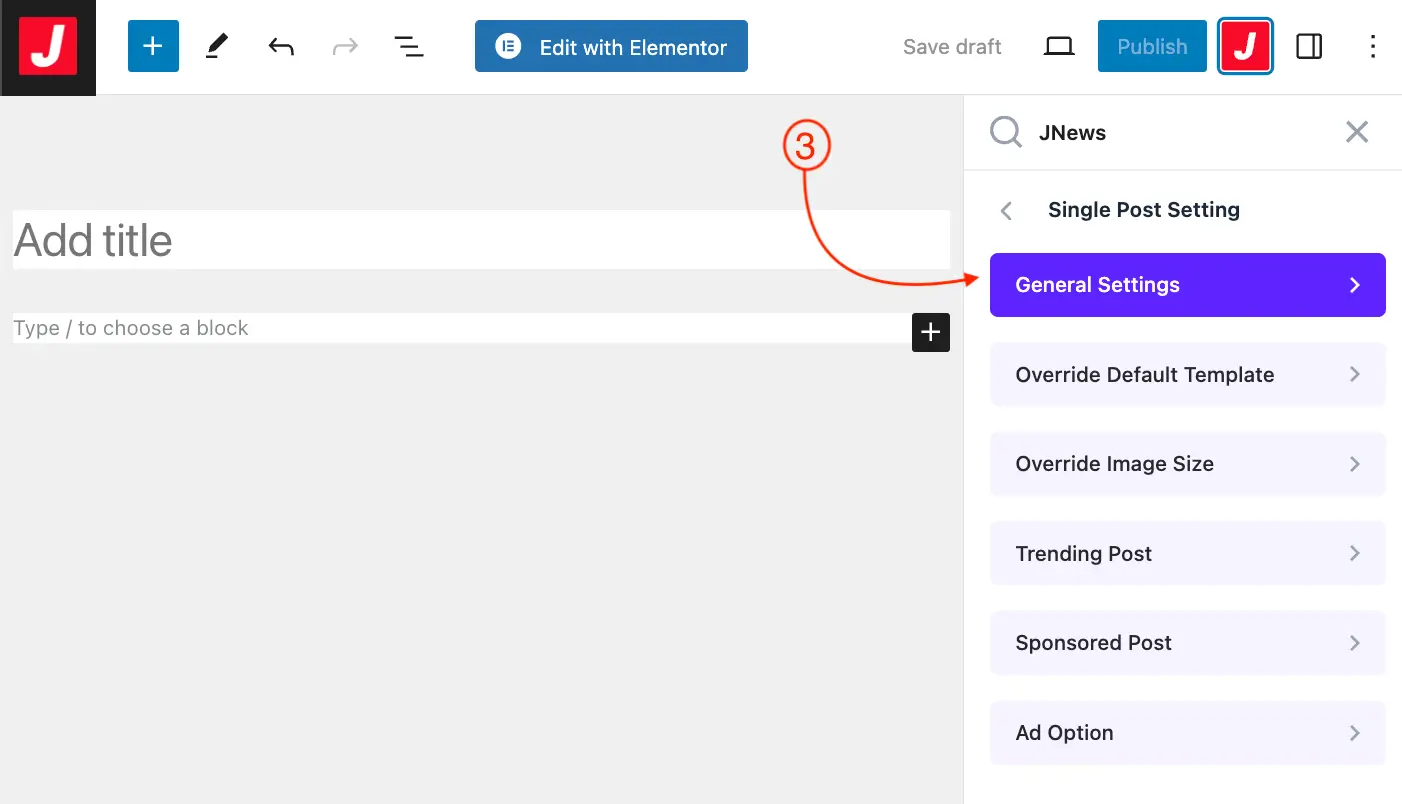The width and height of the screenshot is (1402, 804).
Task: Open General Settings section
Action: [x=1187, y=285]
